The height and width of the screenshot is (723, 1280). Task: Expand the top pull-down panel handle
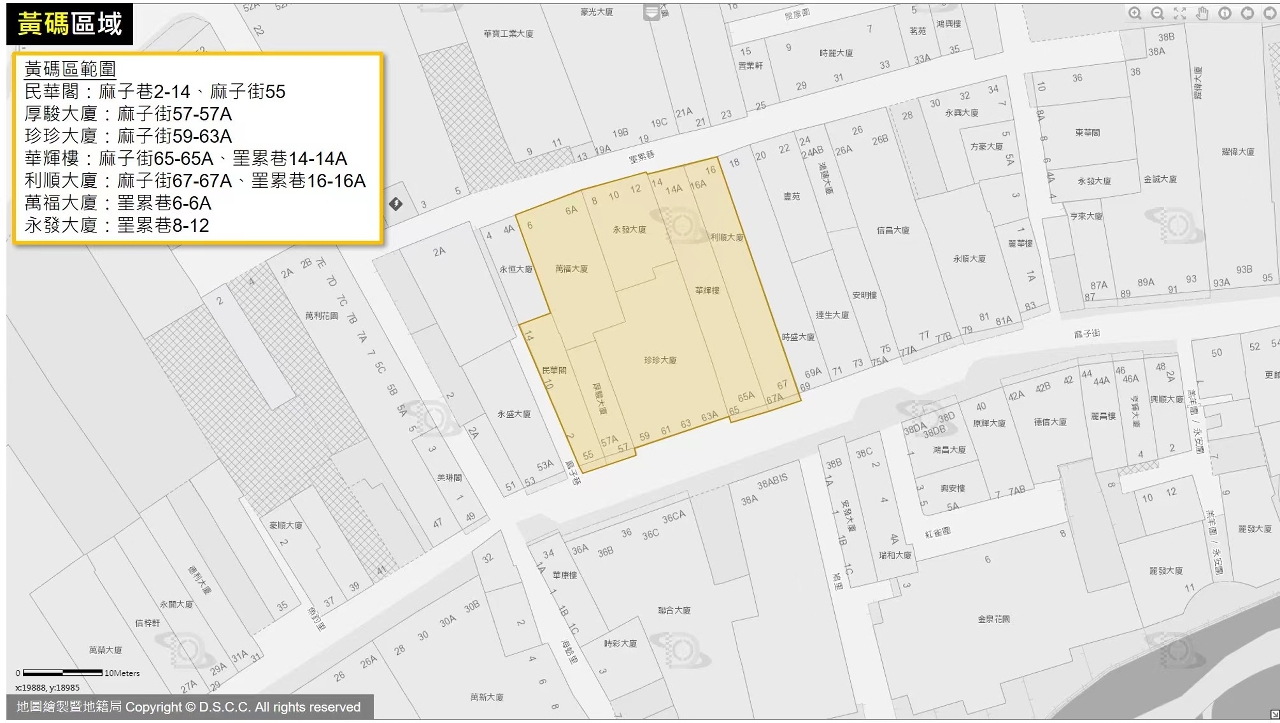click(653, 12)
